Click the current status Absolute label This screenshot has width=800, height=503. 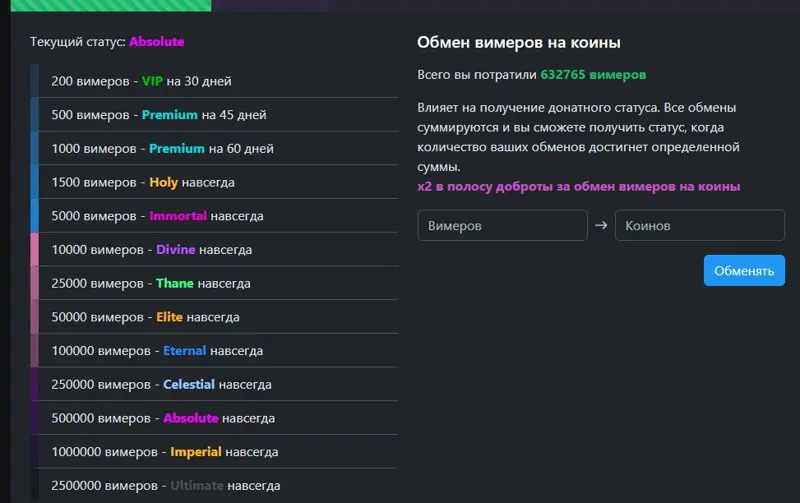[157, 41]
